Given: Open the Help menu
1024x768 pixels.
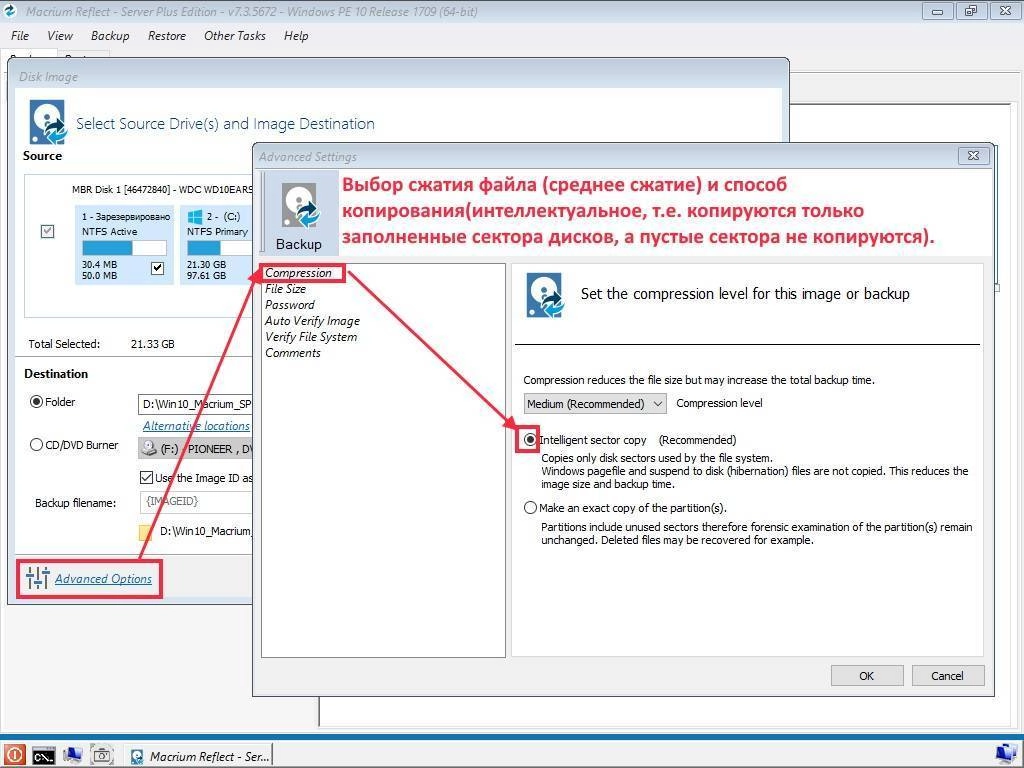Looking at the screenshot, I should tap(296, 36).
